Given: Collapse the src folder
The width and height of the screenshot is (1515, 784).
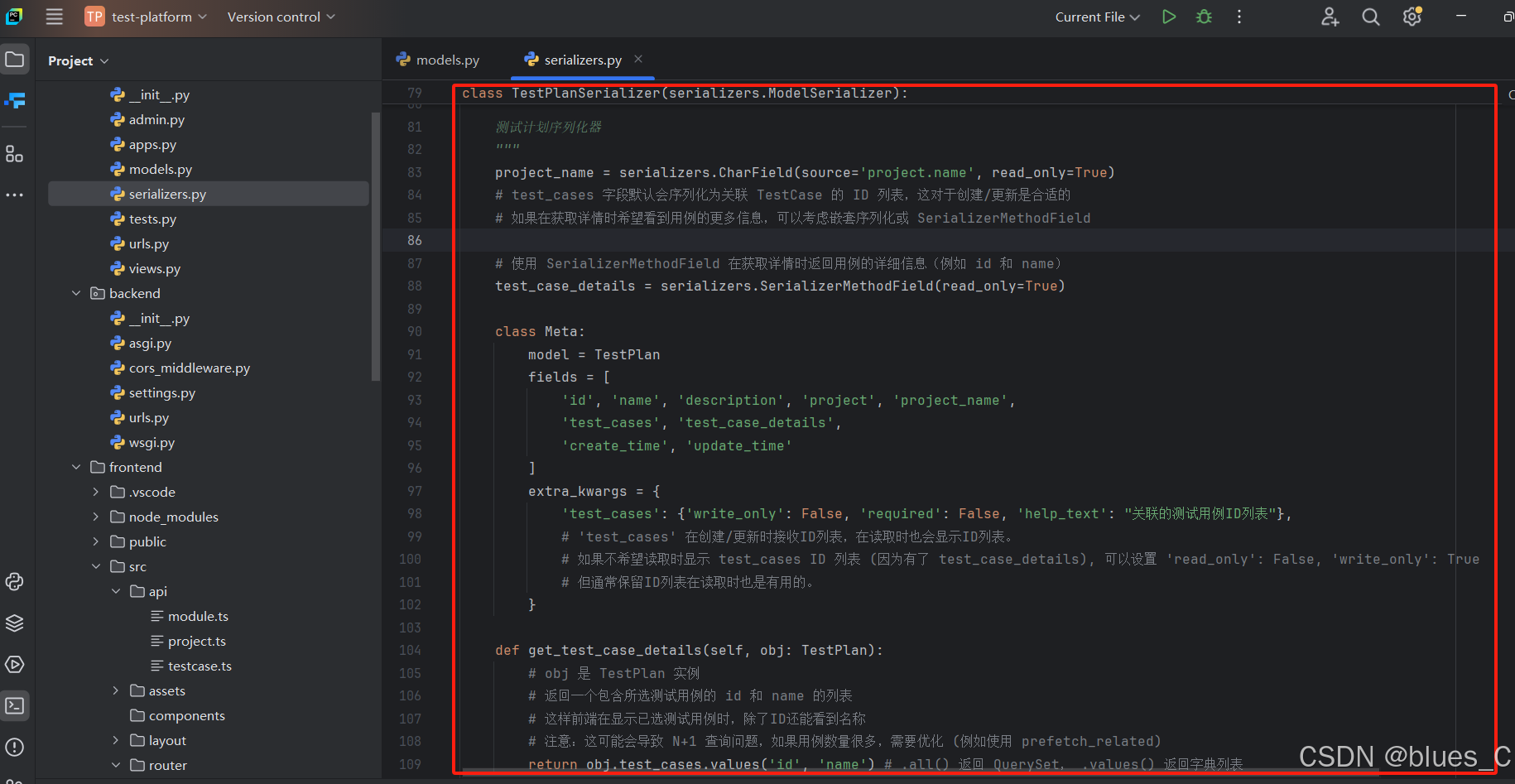Looking at the screenshot, I should click(x=96, y=566).
